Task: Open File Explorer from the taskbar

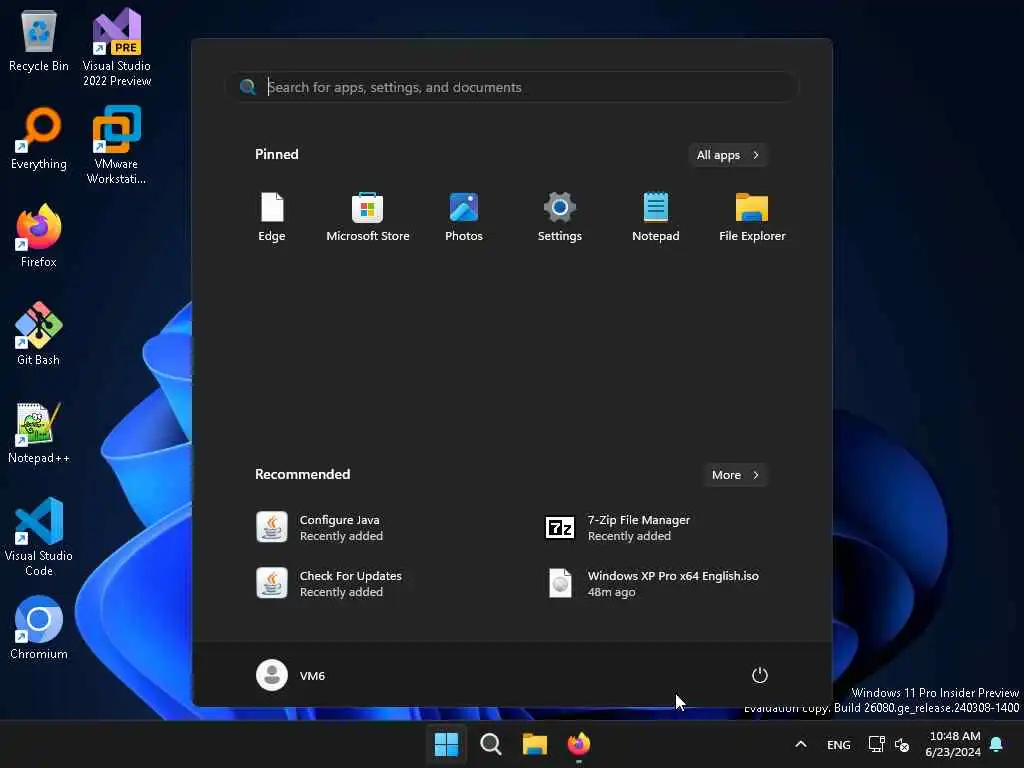Action: (x=534, y=744)
